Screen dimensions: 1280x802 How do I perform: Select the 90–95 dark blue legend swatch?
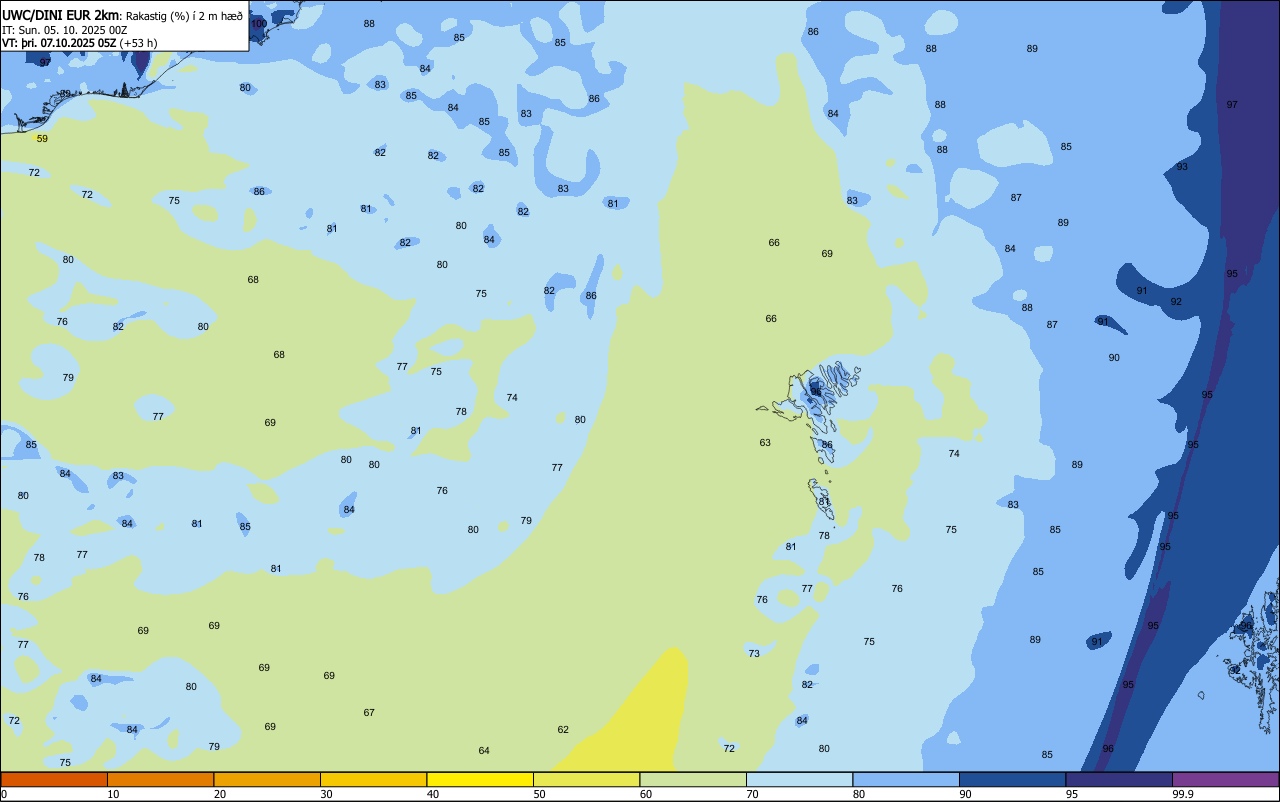pyautogui.click(x=1012, y=779)
